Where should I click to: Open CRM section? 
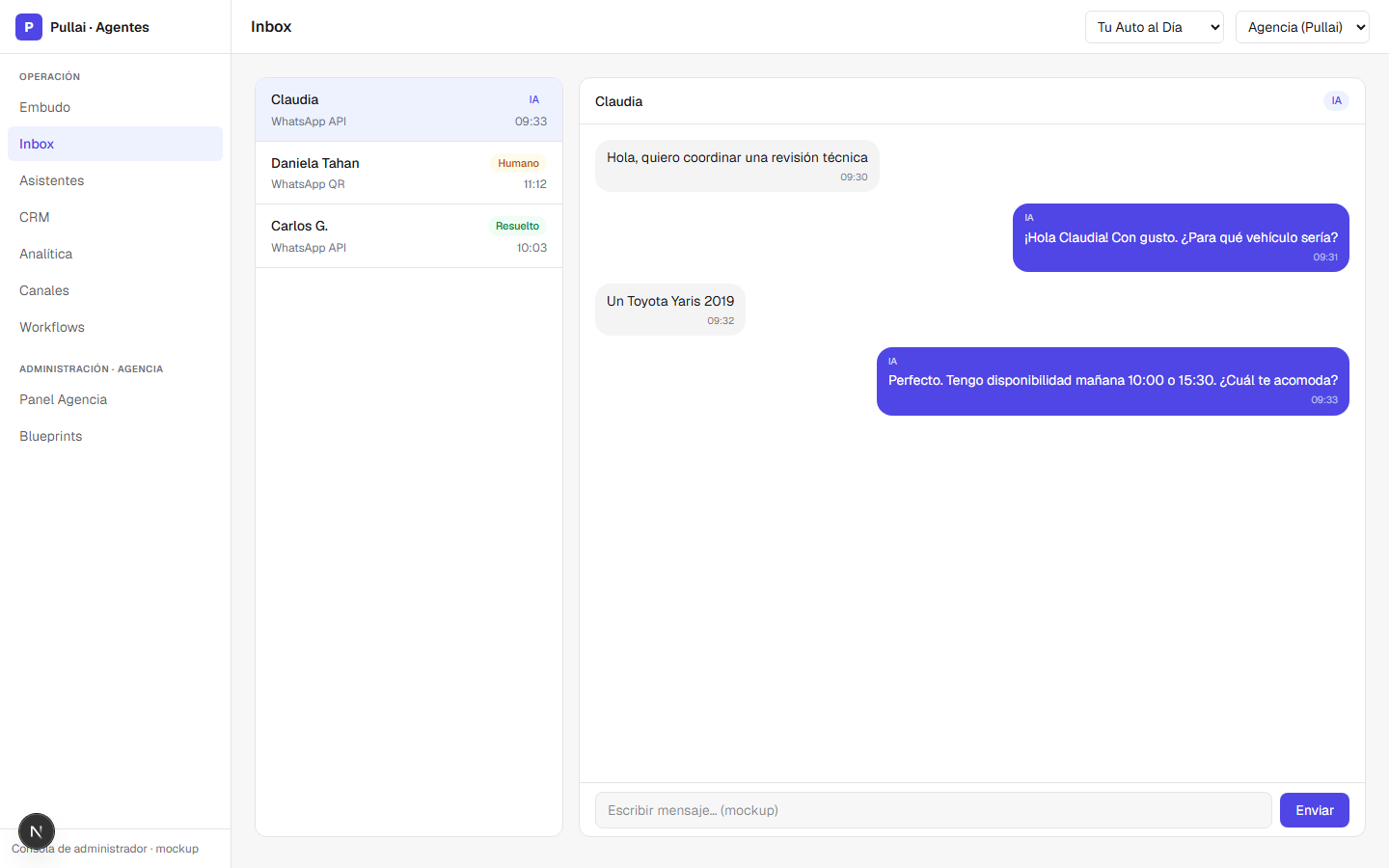[x=115, y=217]
